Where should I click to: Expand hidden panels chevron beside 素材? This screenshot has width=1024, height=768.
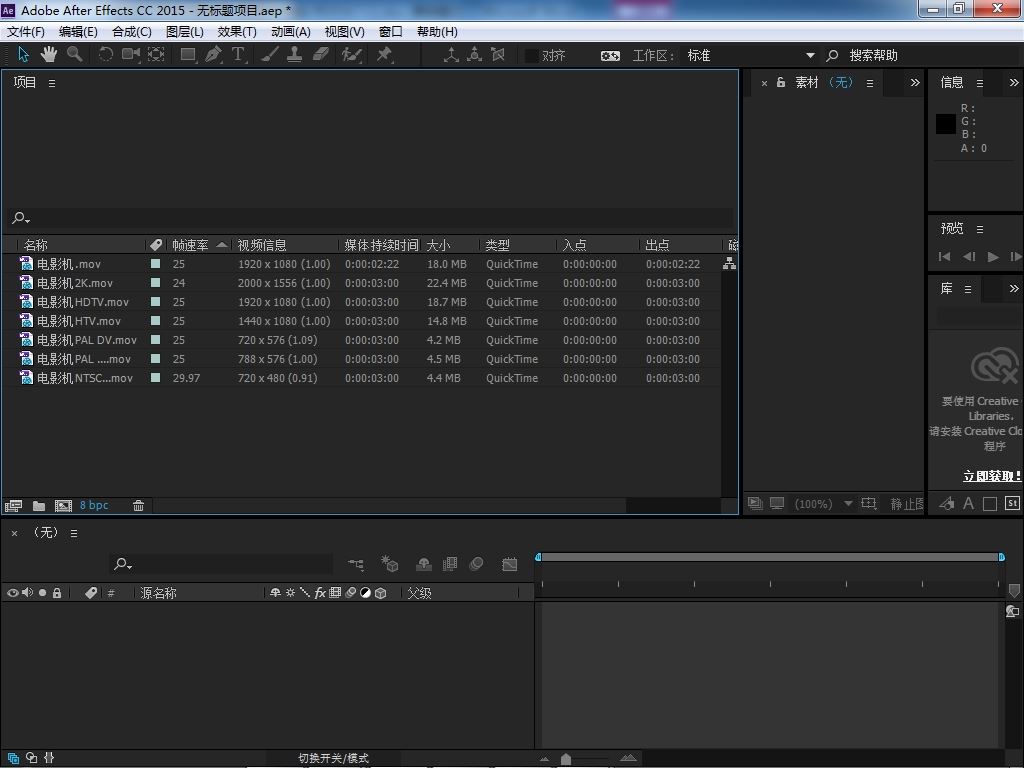coord(915,82)
